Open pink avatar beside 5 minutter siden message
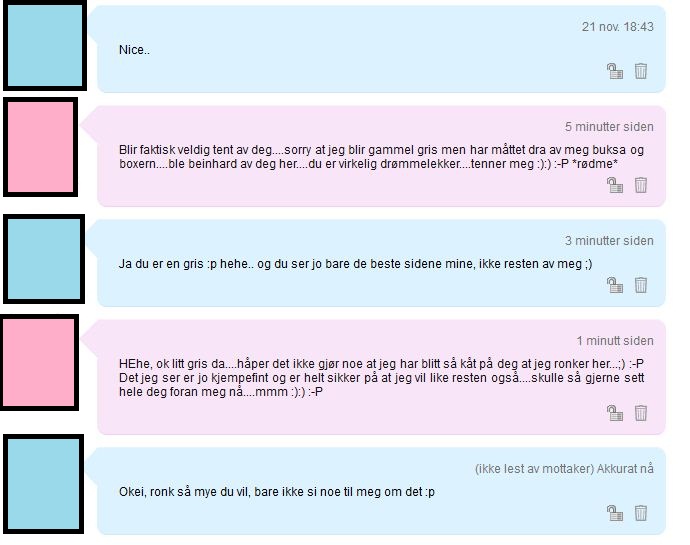This screenshot has height=545, width=690. 40,147
